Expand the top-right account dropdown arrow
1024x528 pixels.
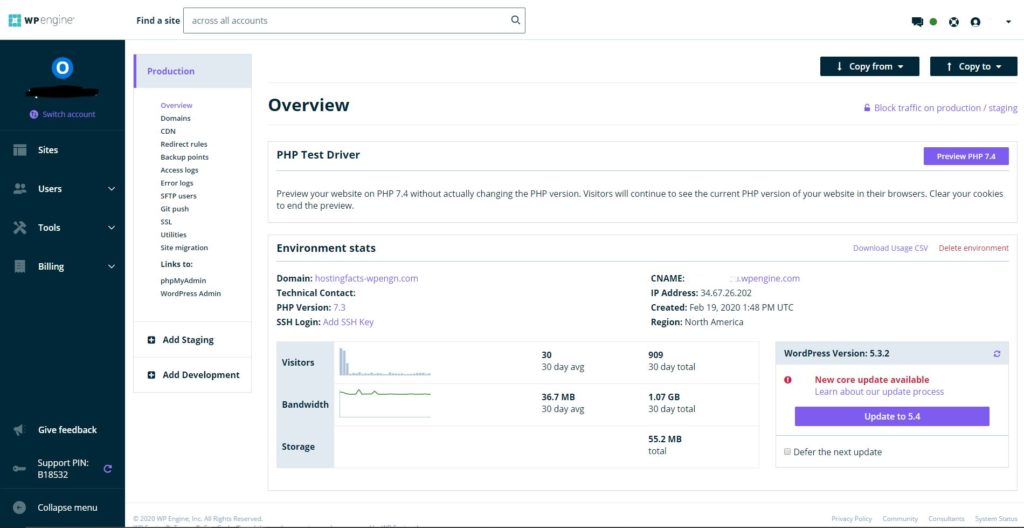point(1008,22)
